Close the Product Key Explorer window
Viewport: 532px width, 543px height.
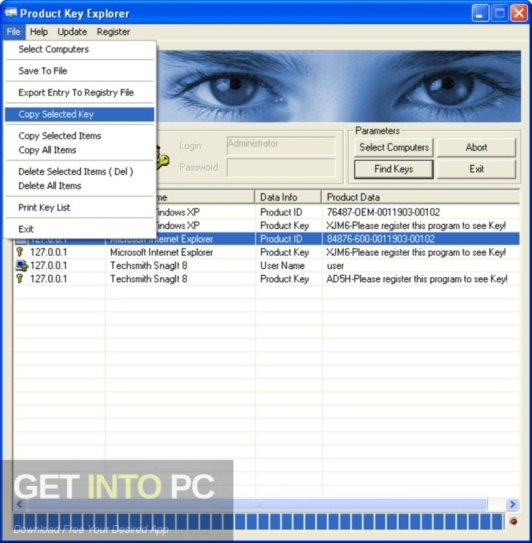519,14
